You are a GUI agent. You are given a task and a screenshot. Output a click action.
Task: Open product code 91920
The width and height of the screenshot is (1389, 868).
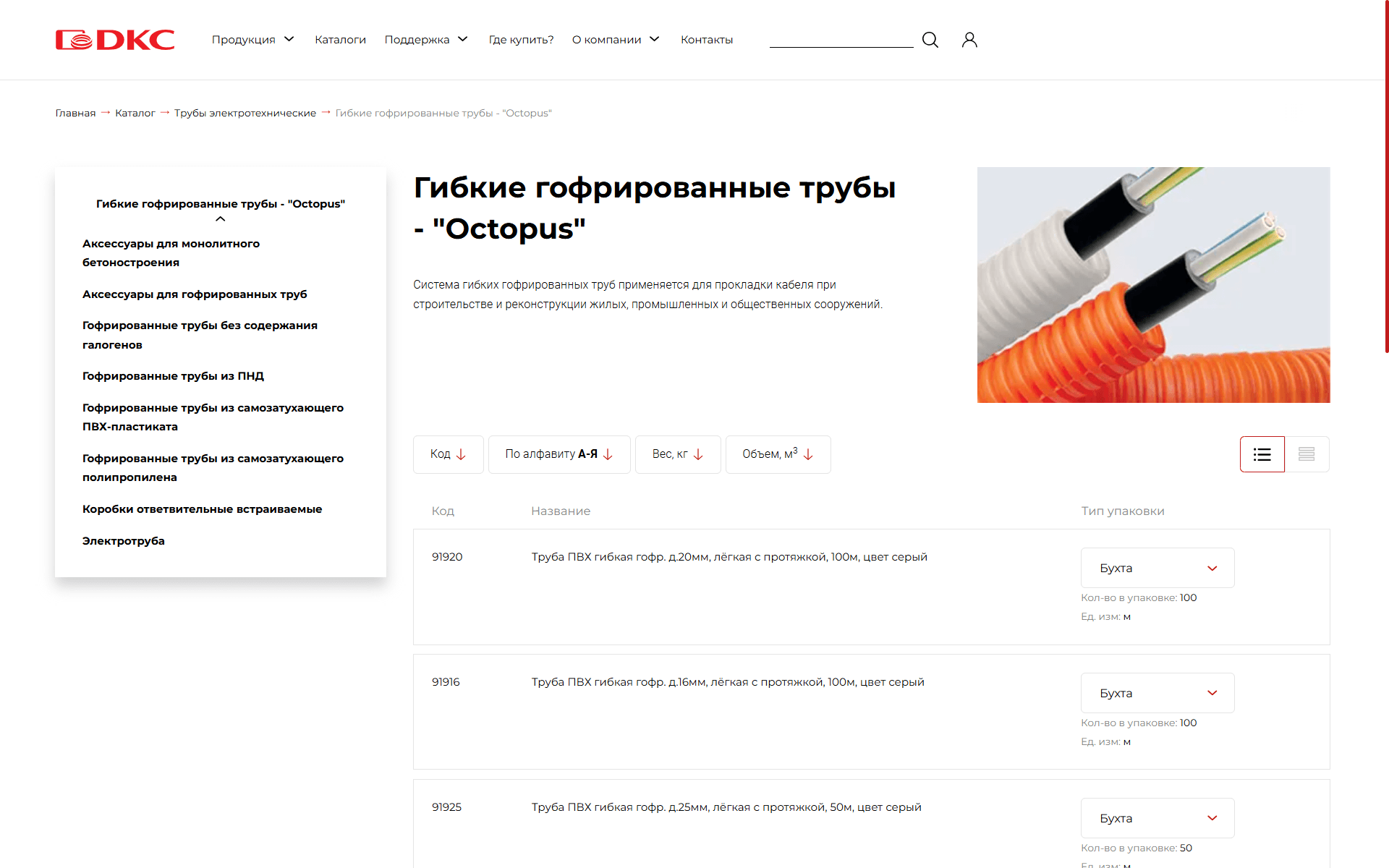(x=447, y=557)
